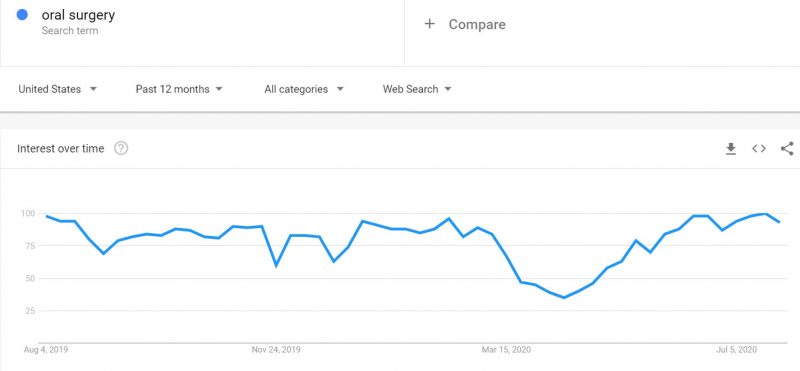Change the Web Search type dropdown
800x371 pixels.
tap(417, 89)
